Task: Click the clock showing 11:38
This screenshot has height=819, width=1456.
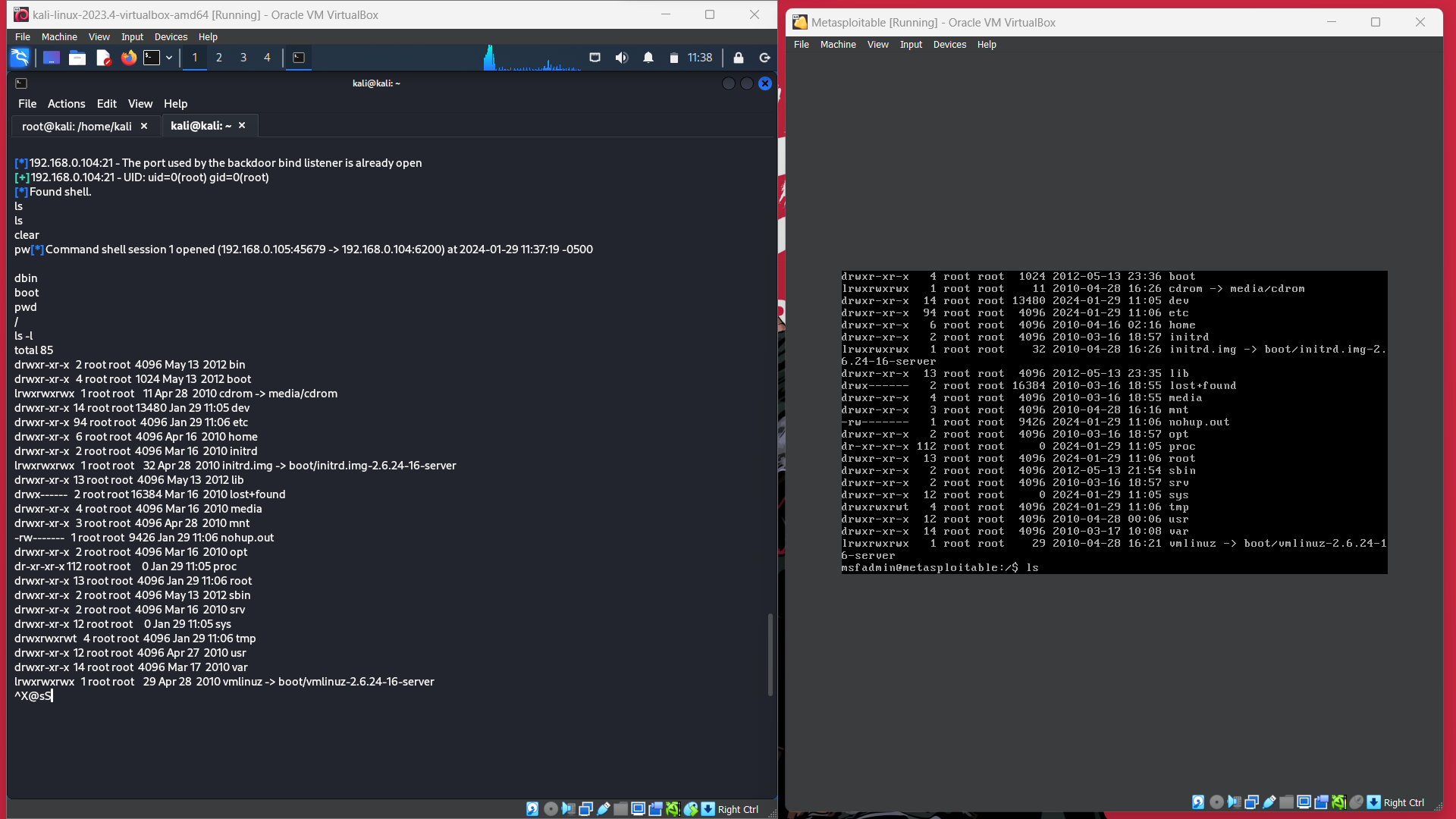Action: pyautogui.click(x=699, y=58)
